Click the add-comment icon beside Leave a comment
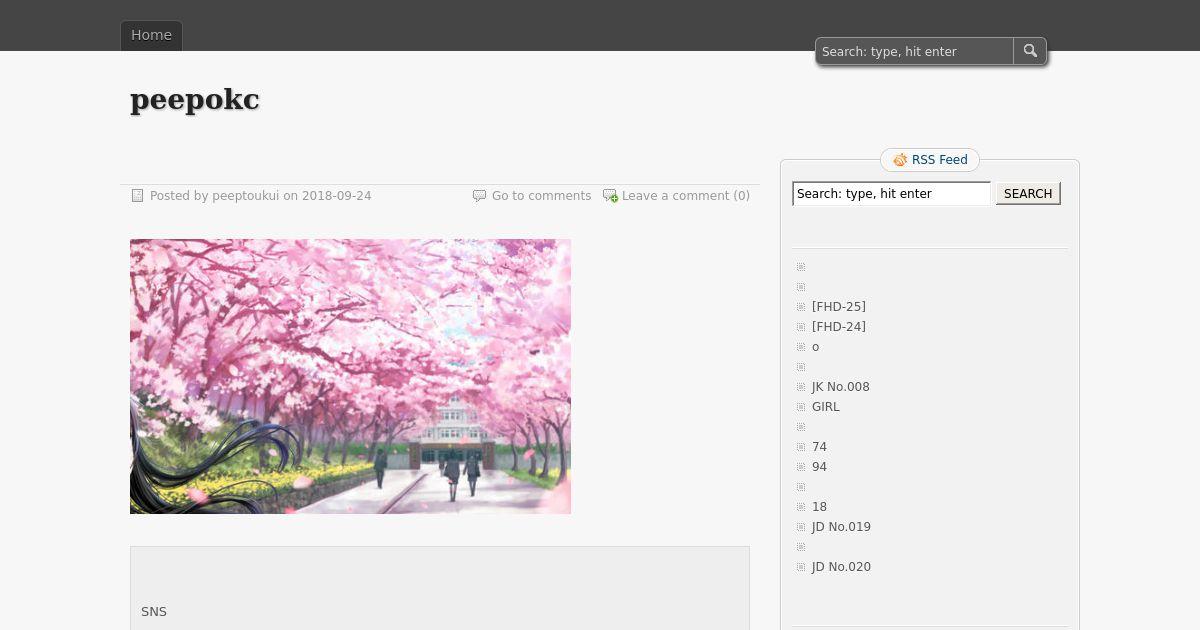This screenshot has height=630, width=1200. [x=610, y=196]
